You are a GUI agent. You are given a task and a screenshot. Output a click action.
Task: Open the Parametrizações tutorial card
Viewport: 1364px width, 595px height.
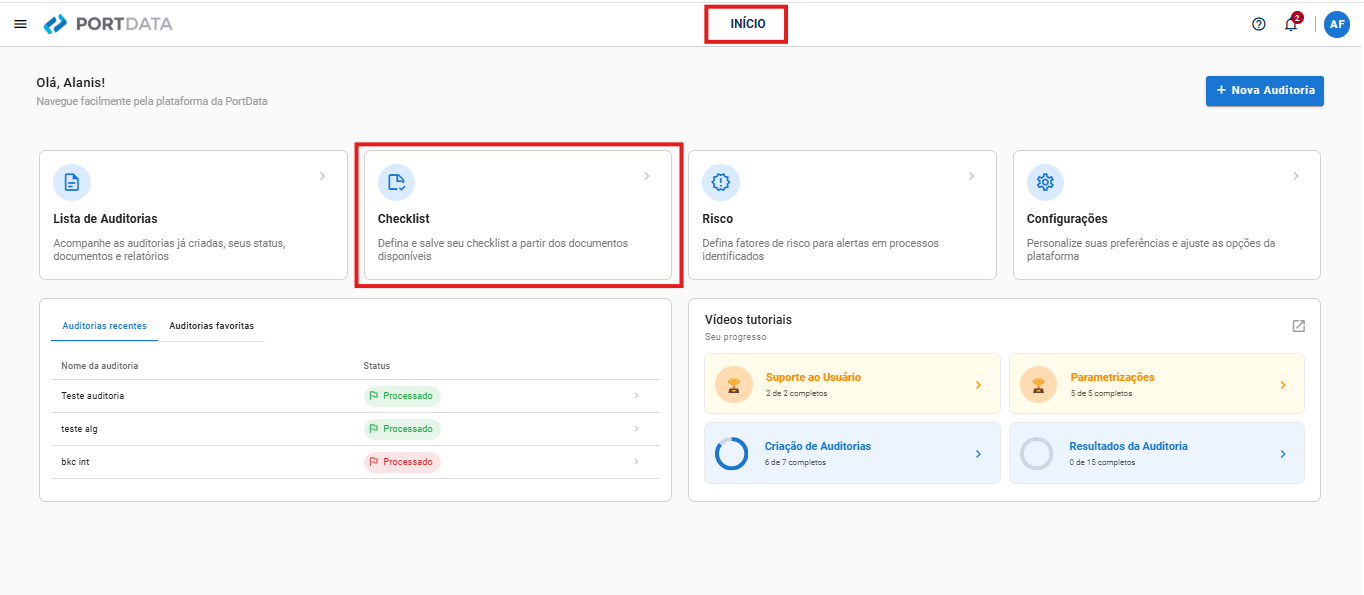click(1157, 384)
